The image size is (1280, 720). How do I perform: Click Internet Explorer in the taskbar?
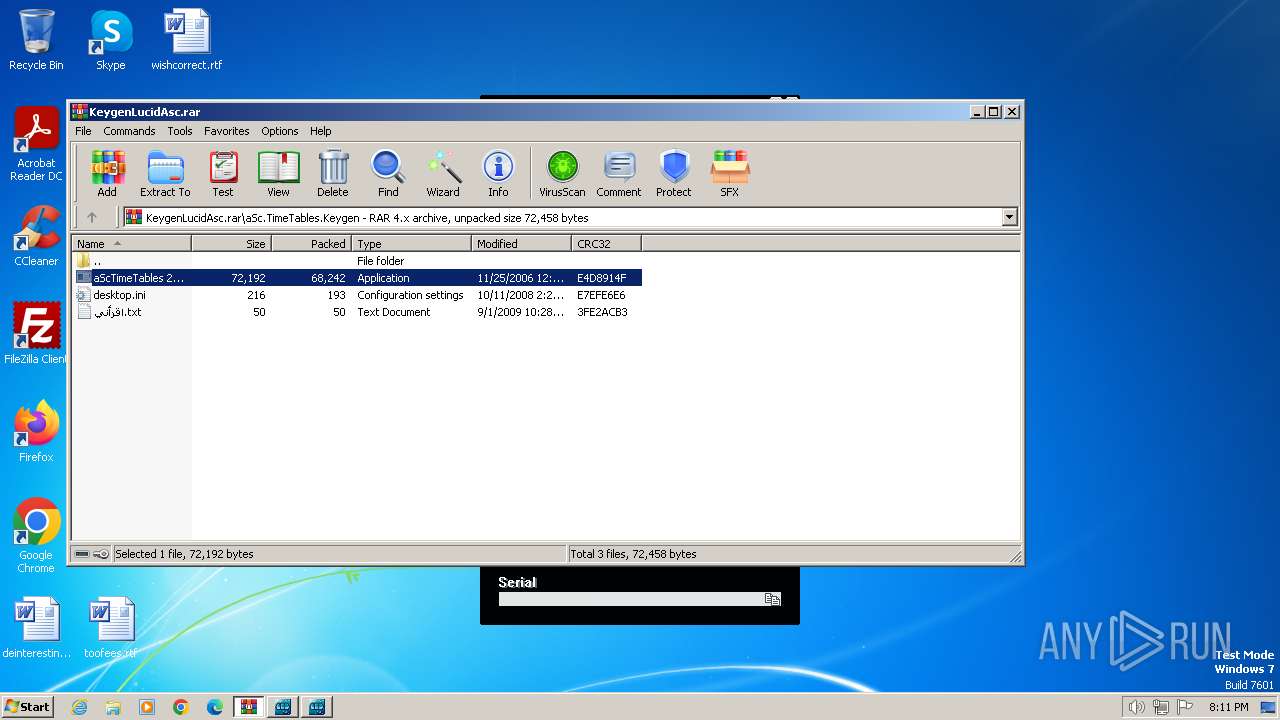click(79, 707)
